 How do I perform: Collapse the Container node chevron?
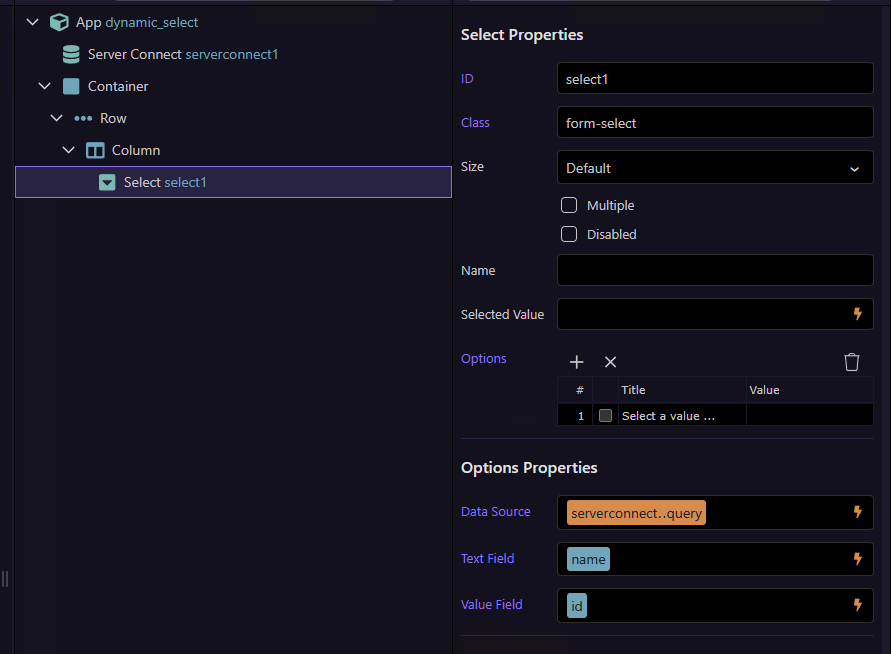[x=44, y=86]
